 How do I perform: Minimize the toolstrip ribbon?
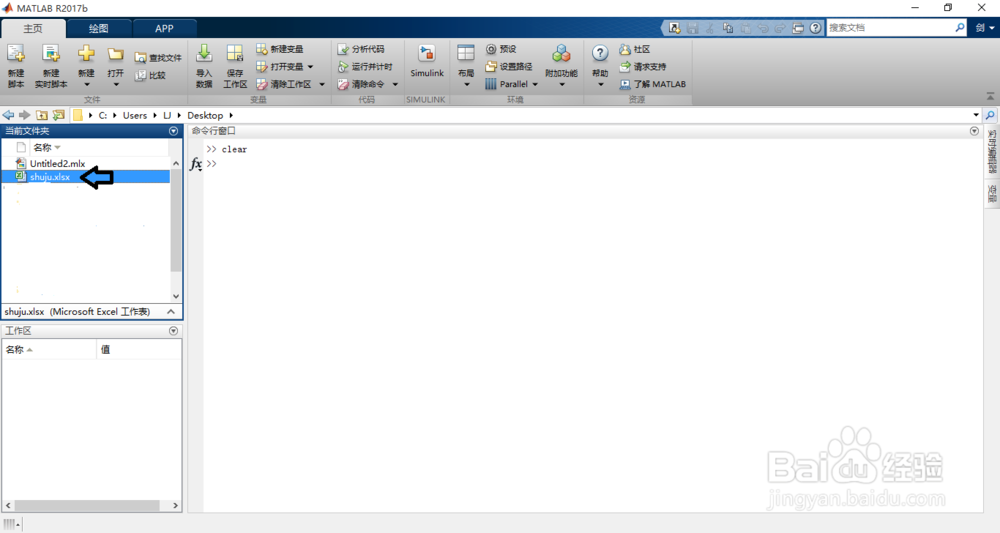[990, 97]
